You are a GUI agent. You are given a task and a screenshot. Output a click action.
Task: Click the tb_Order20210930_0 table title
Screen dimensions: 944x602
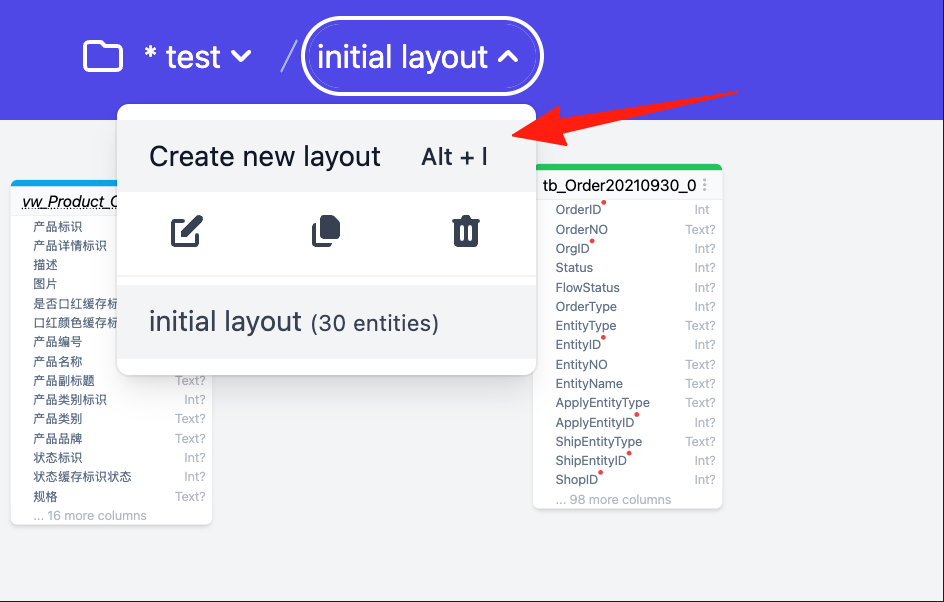[x=620, y=185]
